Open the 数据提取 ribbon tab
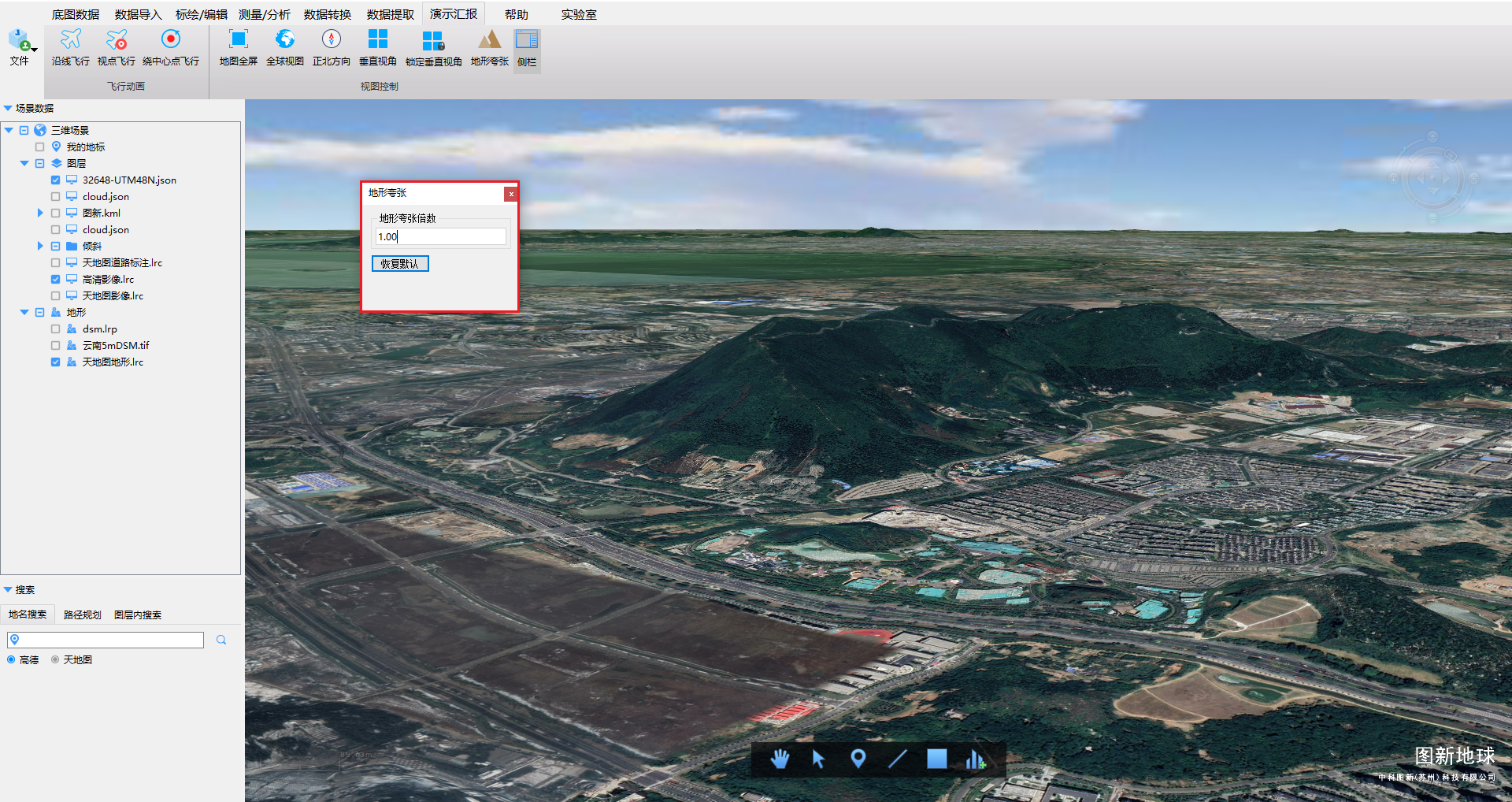 391,14
